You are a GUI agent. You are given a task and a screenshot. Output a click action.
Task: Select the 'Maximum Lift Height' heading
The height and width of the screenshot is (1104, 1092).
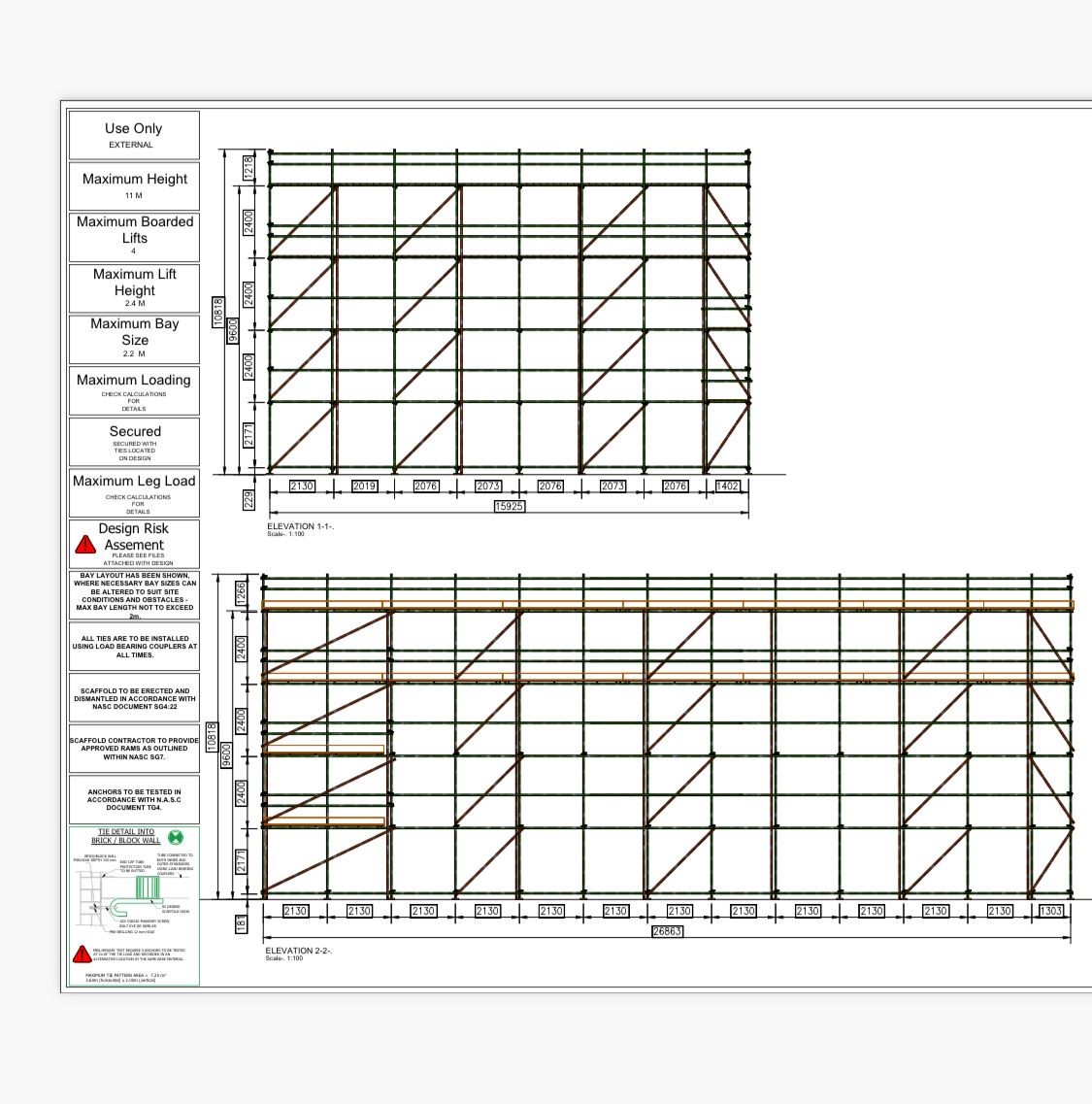[135, 282]
